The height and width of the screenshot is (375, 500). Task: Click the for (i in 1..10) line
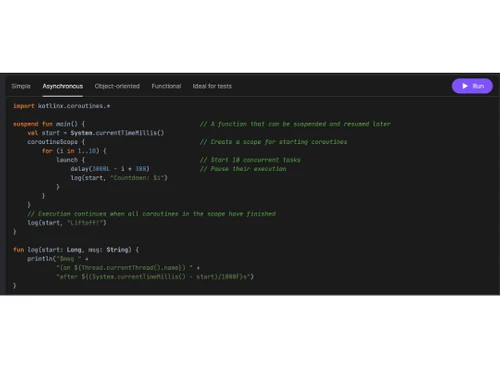74,151
